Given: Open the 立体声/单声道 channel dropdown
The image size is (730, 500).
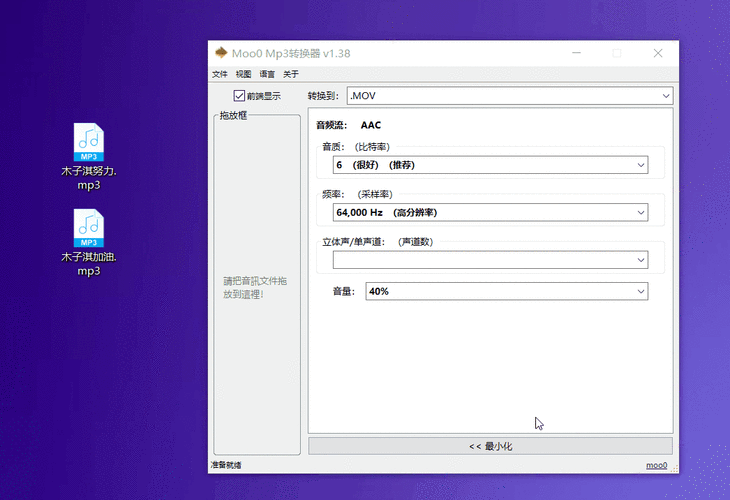Looking at the screenshot, I should pyautogui.click(x=490, y=260).
